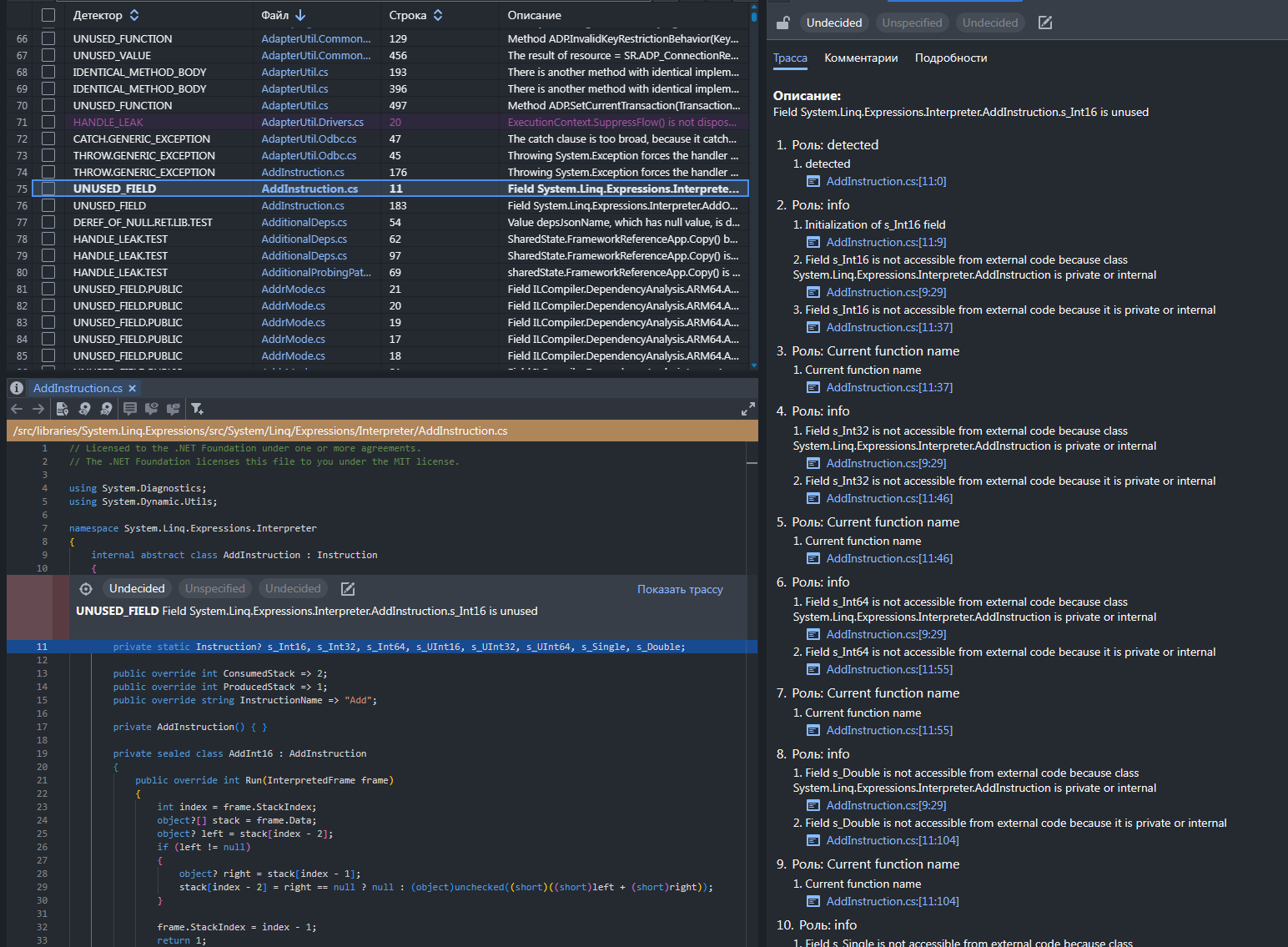Viewport: 1288px width, 947px height.
Task: Check the row 71 HANDLE_LEAK checkbox
Action: pos(48,122)
